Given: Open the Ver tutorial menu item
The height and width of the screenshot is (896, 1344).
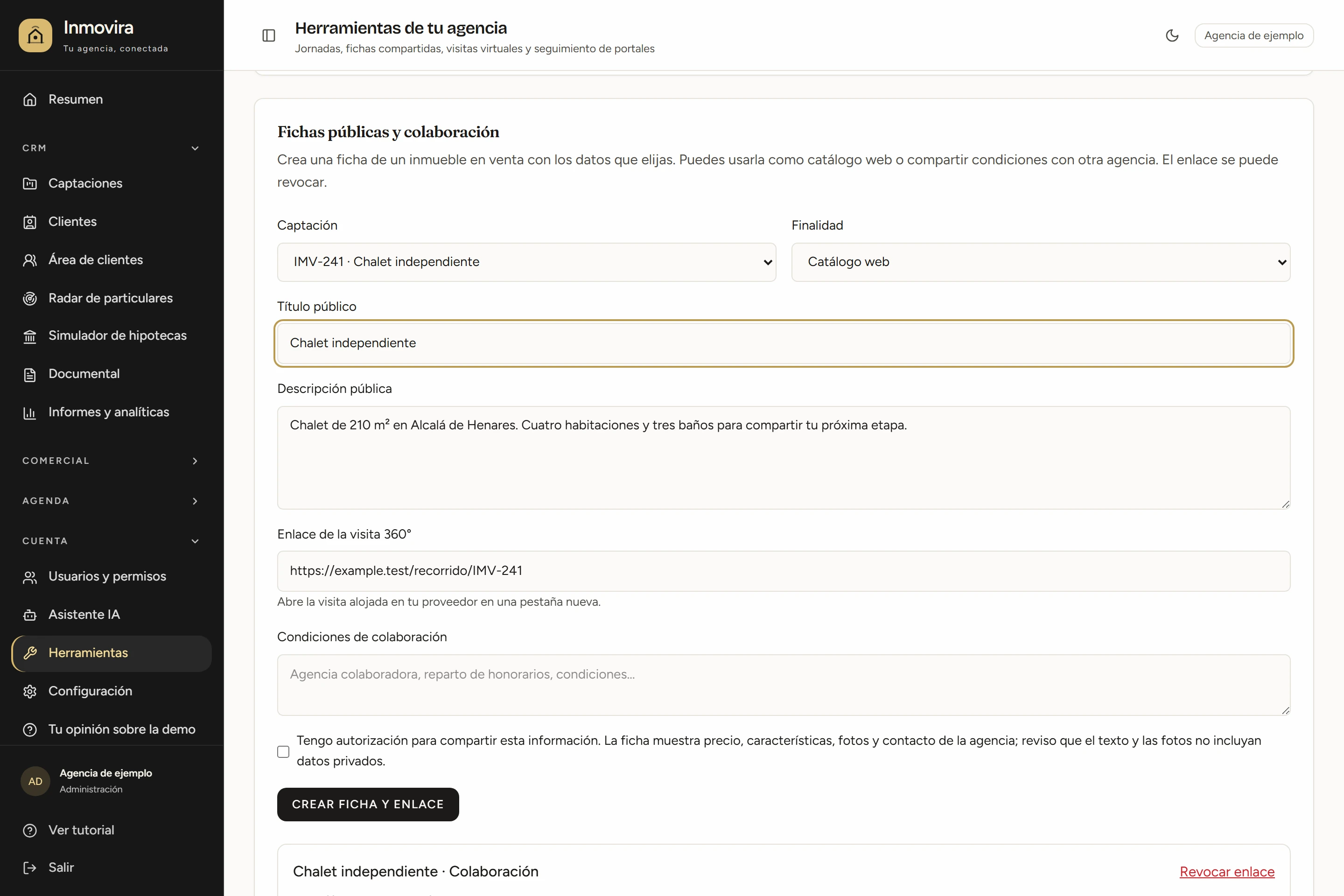Looking at the screenshot, I should point(111,830).
